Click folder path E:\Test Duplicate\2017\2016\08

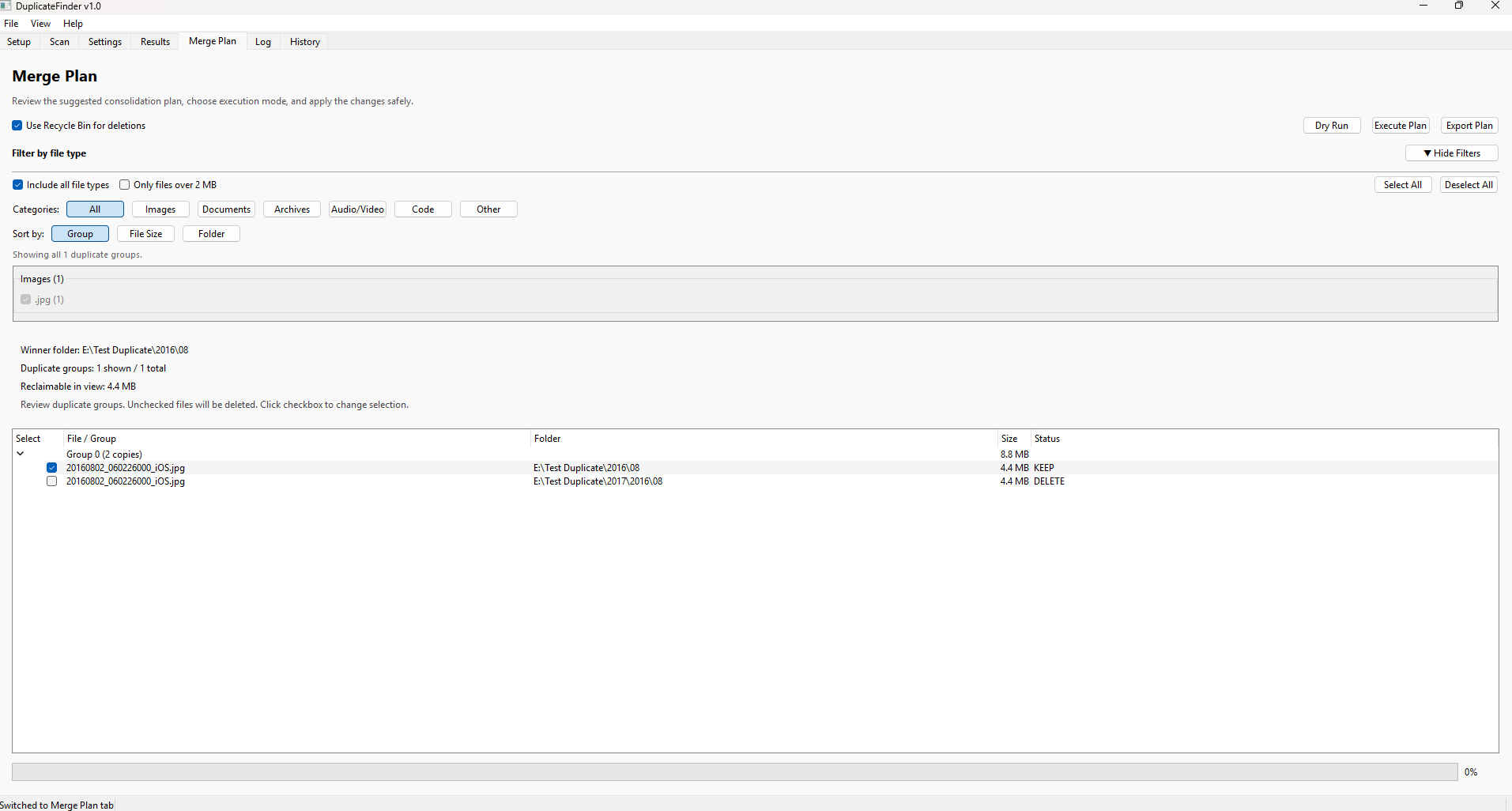(598, 481)
